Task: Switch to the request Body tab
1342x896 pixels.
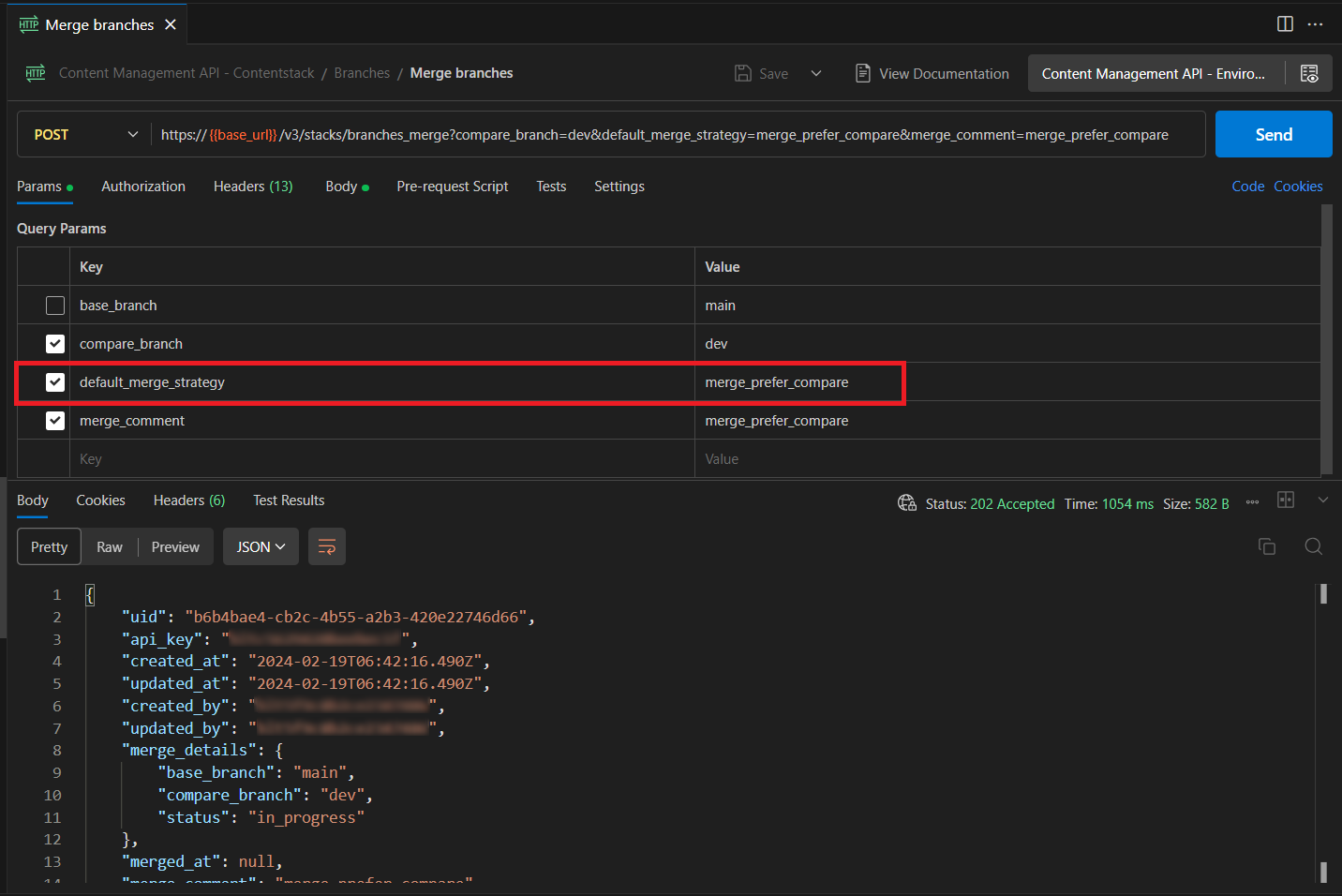Action: point(347,187)
